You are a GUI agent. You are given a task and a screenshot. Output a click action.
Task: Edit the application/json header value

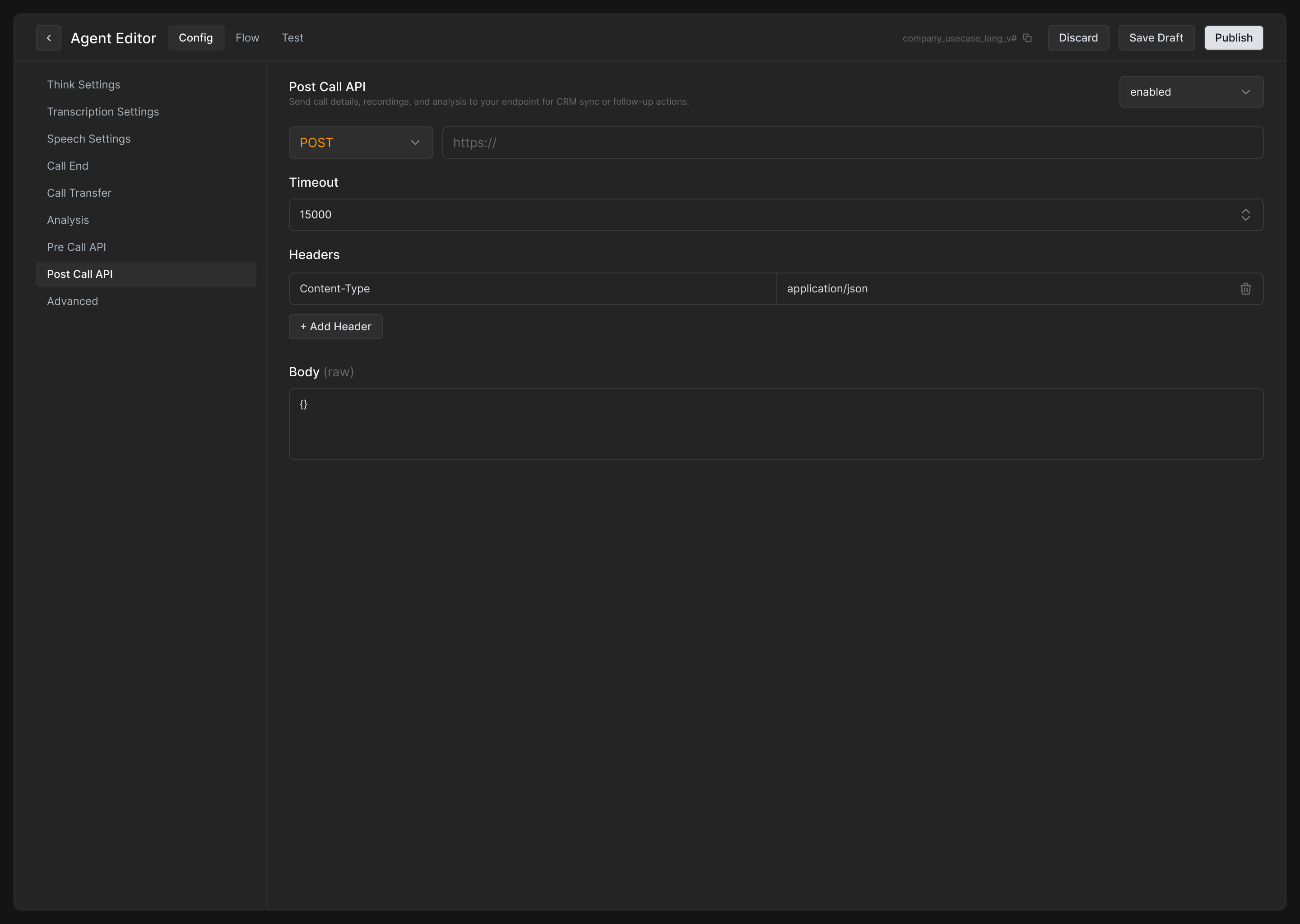click(1002, 289)
